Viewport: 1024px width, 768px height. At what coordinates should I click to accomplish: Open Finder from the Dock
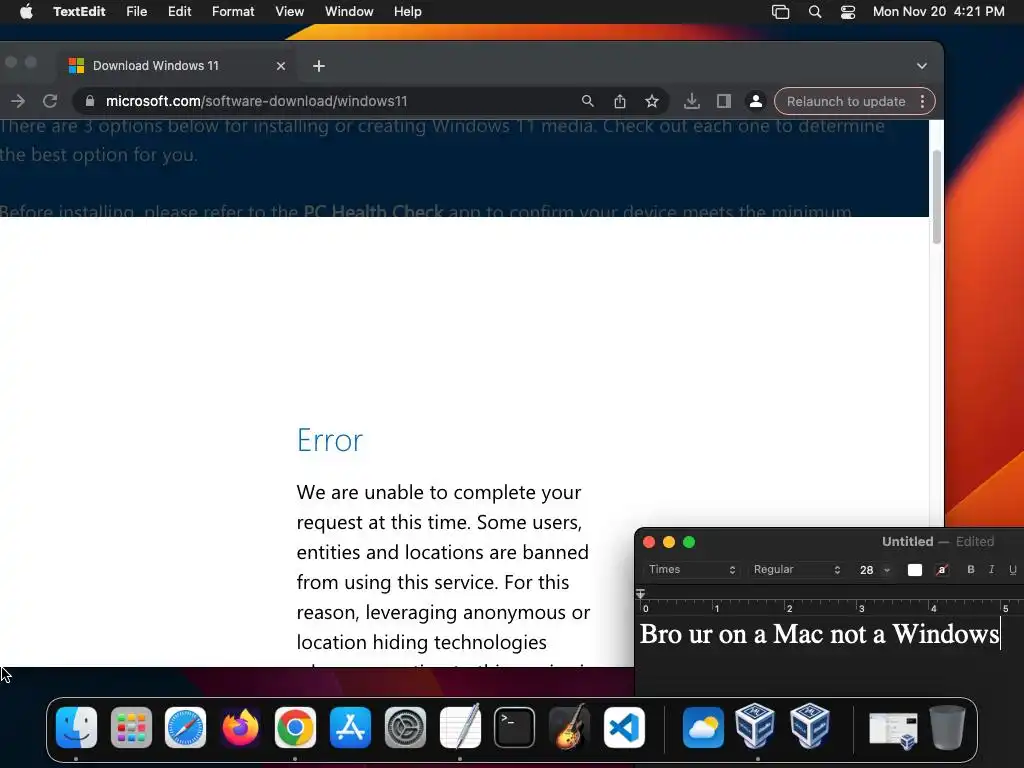click(x=76, y=728)
